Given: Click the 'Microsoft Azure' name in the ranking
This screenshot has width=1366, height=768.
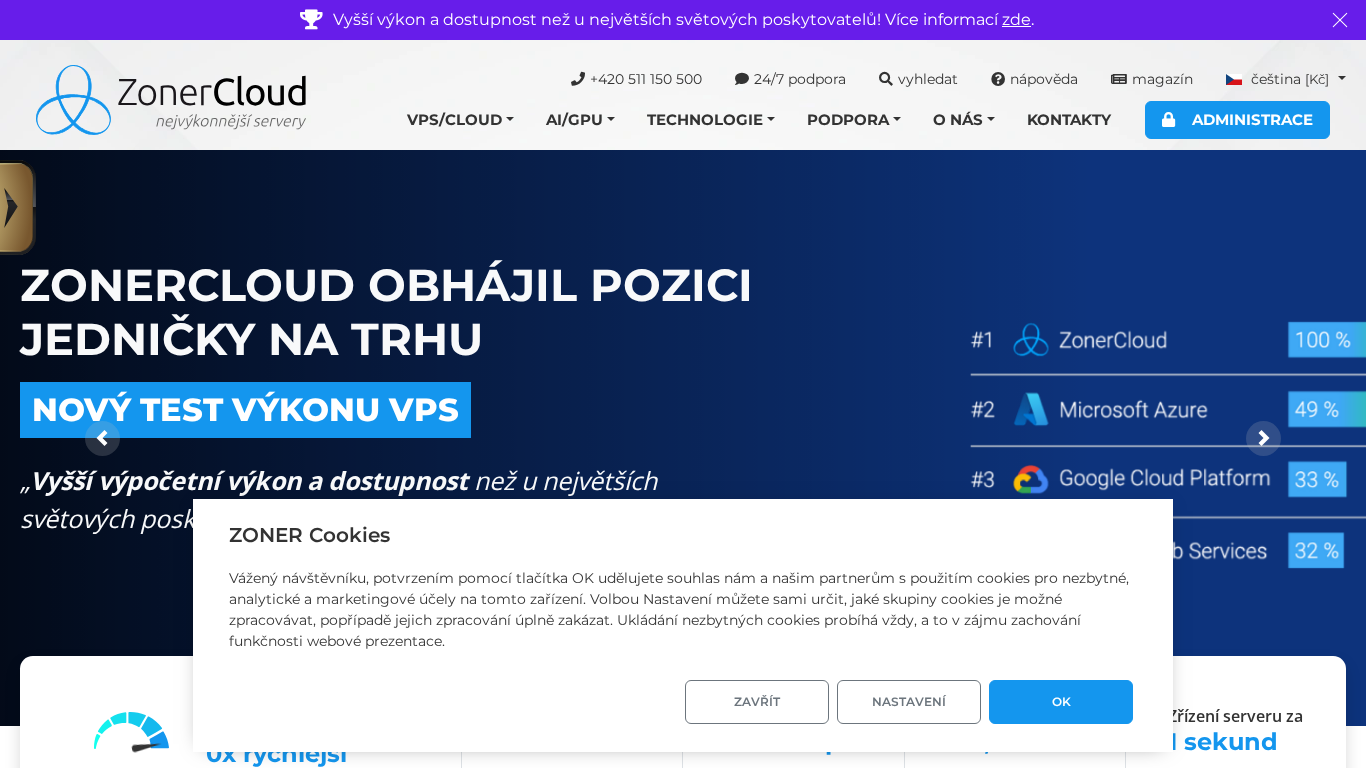Looking at the screenshot, I should [1133, 410].
